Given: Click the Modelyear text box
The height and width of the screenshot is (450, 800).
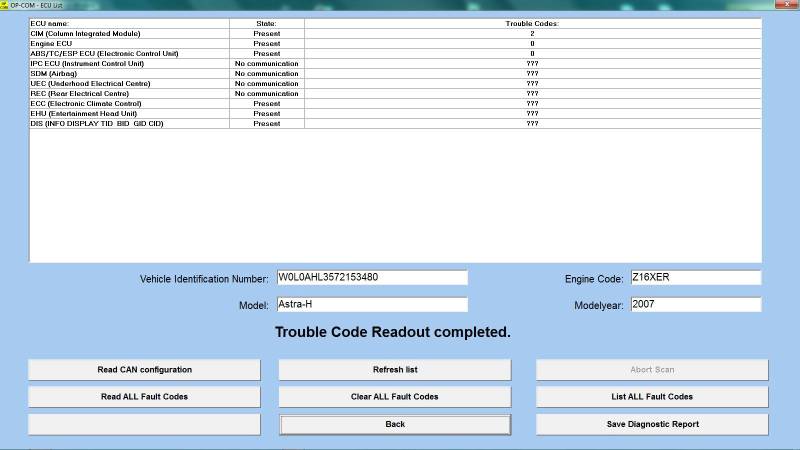Looking at the screenshot, I should [695, 305].
